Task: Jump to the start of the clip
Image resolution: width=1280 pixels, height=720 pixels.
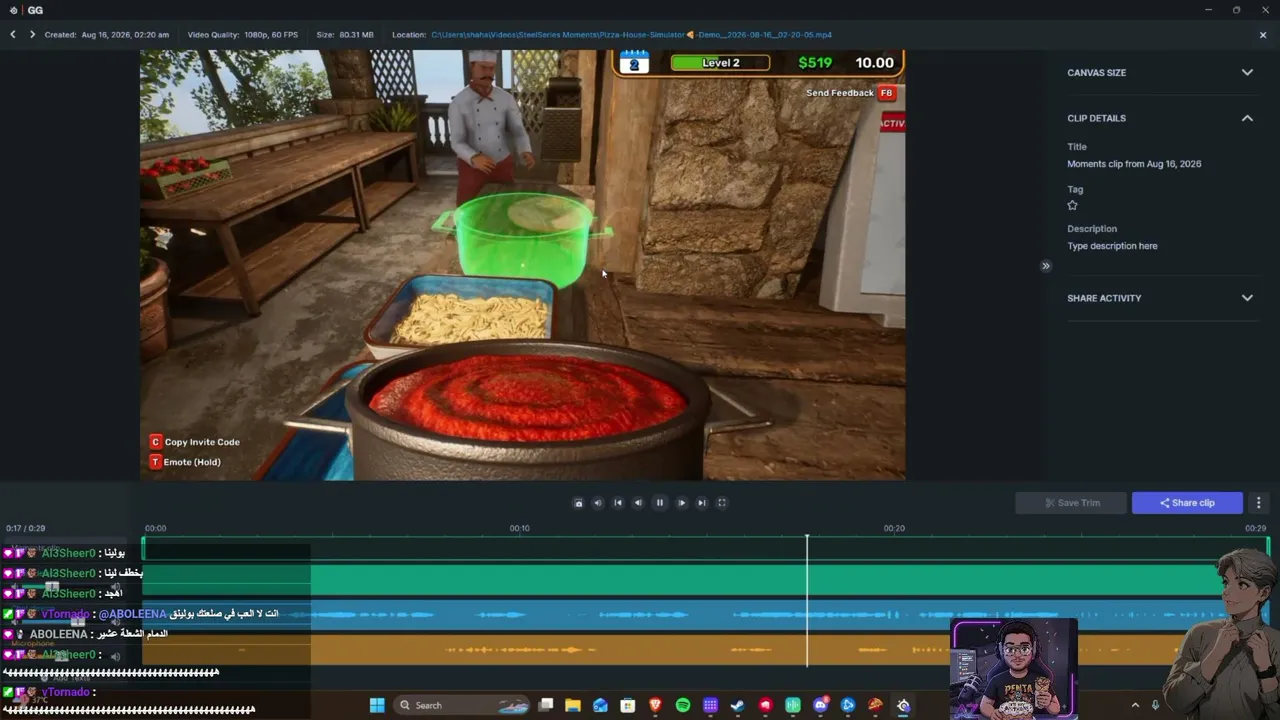Action: (x=618, y=503)
